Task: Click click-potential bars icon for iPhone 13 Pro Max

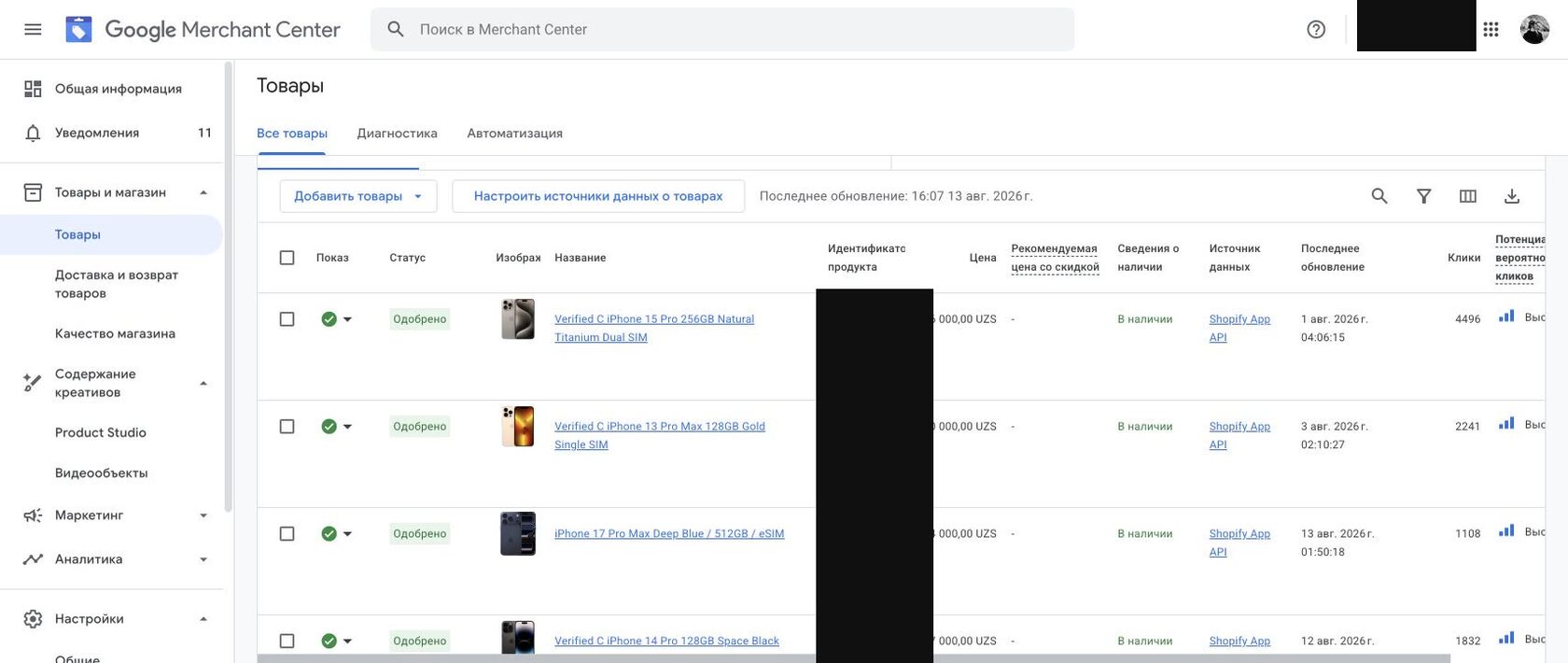Action: pos(1505,424)
